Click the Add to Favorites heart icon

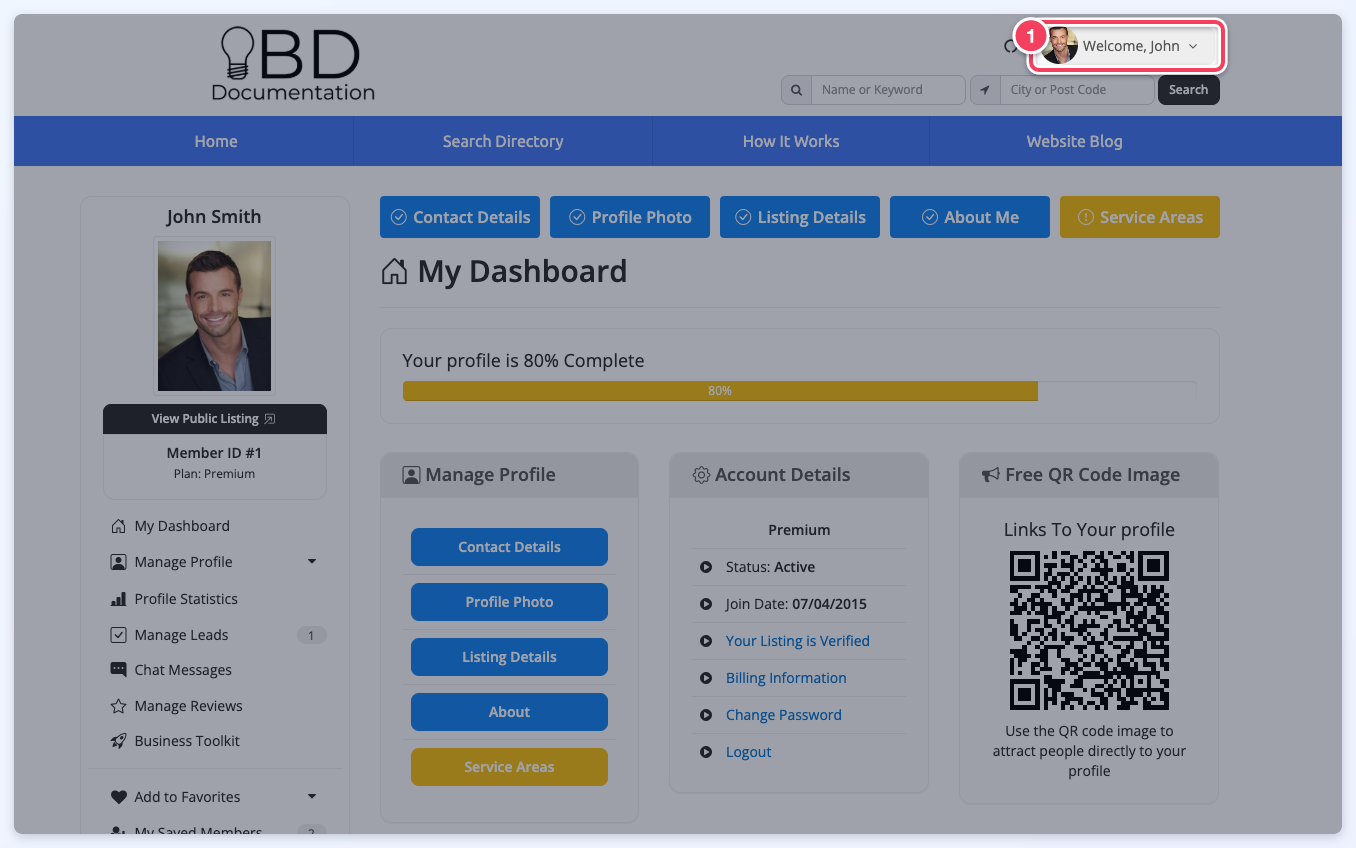(x=118, y=797)
